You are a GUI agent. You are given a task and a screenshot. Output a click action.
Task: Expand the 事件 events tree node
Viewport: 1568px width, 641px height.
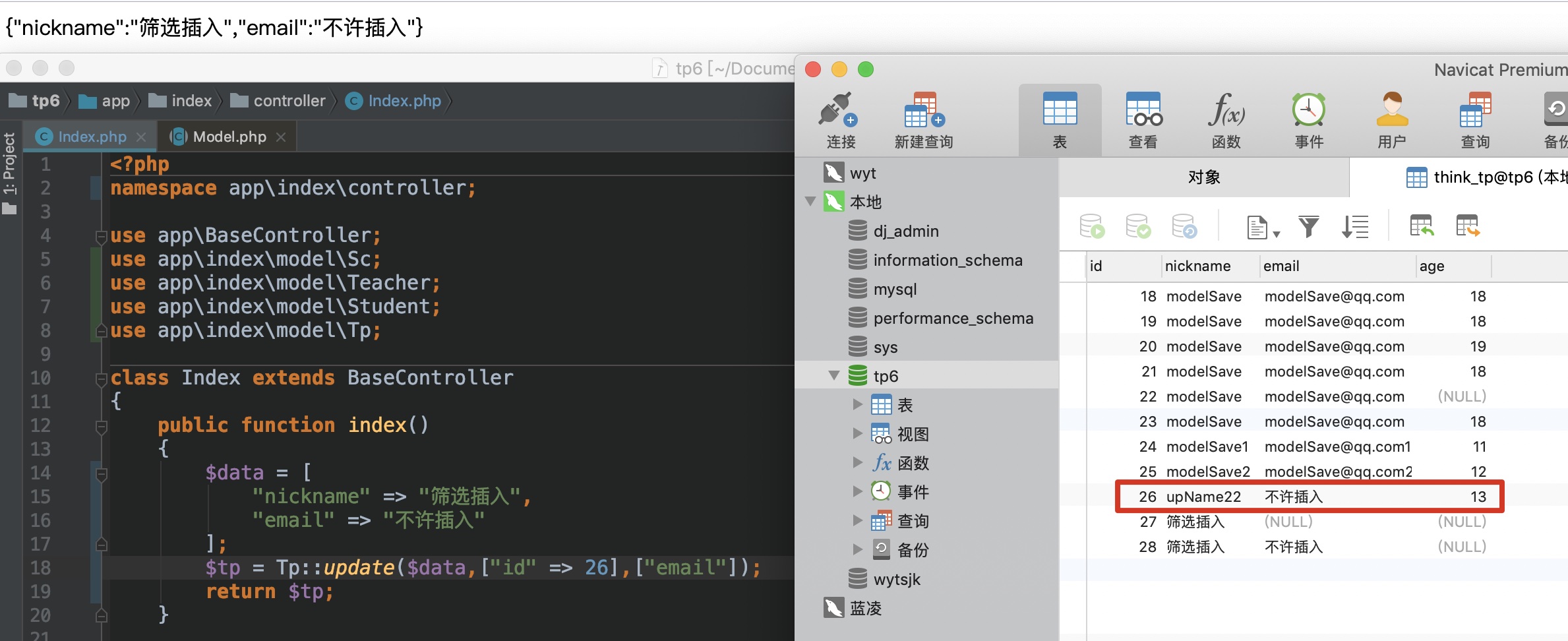[857, 491]
